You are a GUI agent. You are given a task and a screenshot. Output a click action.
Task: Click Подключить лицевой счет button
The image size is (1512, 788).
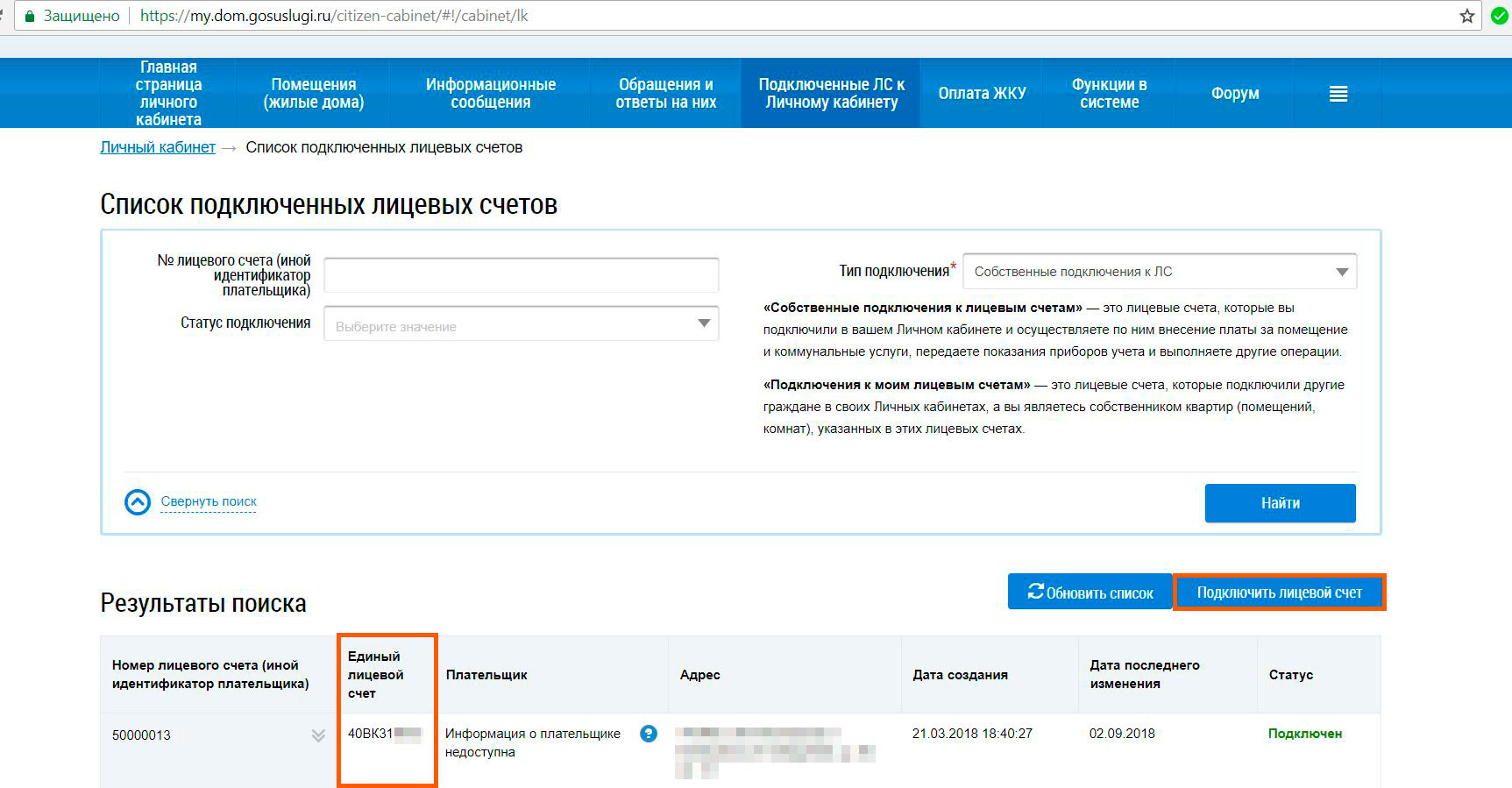[x=1279, y=593]
